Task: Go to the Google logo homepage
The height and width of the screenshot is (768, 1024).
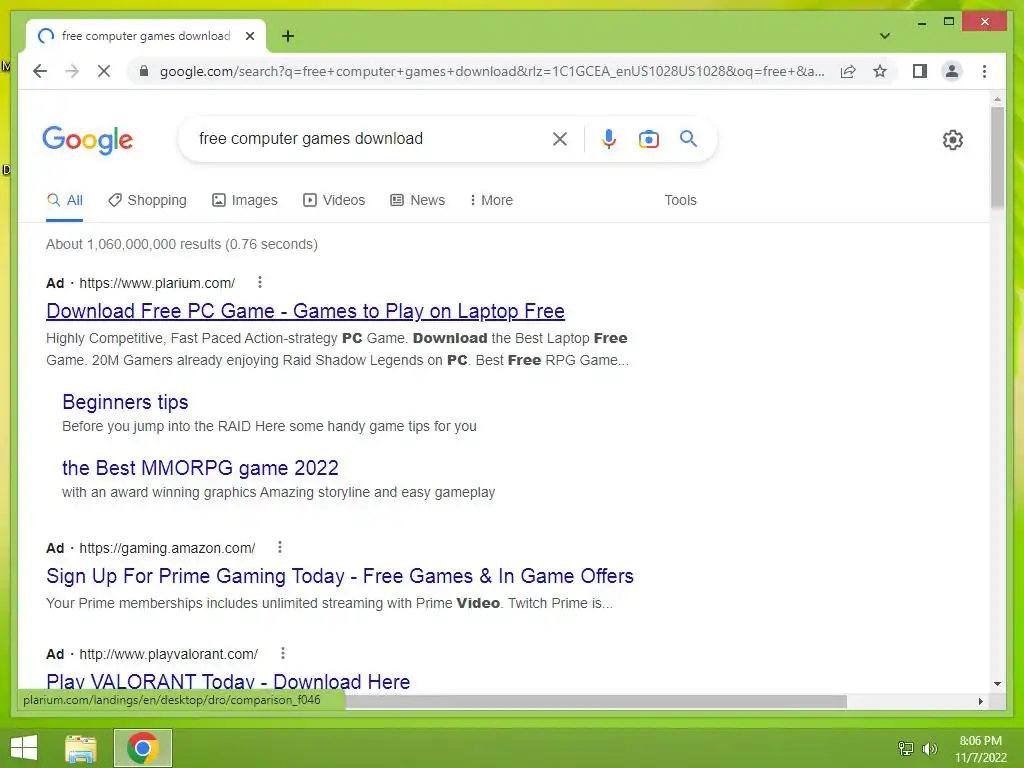Action: [x=88, y=140]
